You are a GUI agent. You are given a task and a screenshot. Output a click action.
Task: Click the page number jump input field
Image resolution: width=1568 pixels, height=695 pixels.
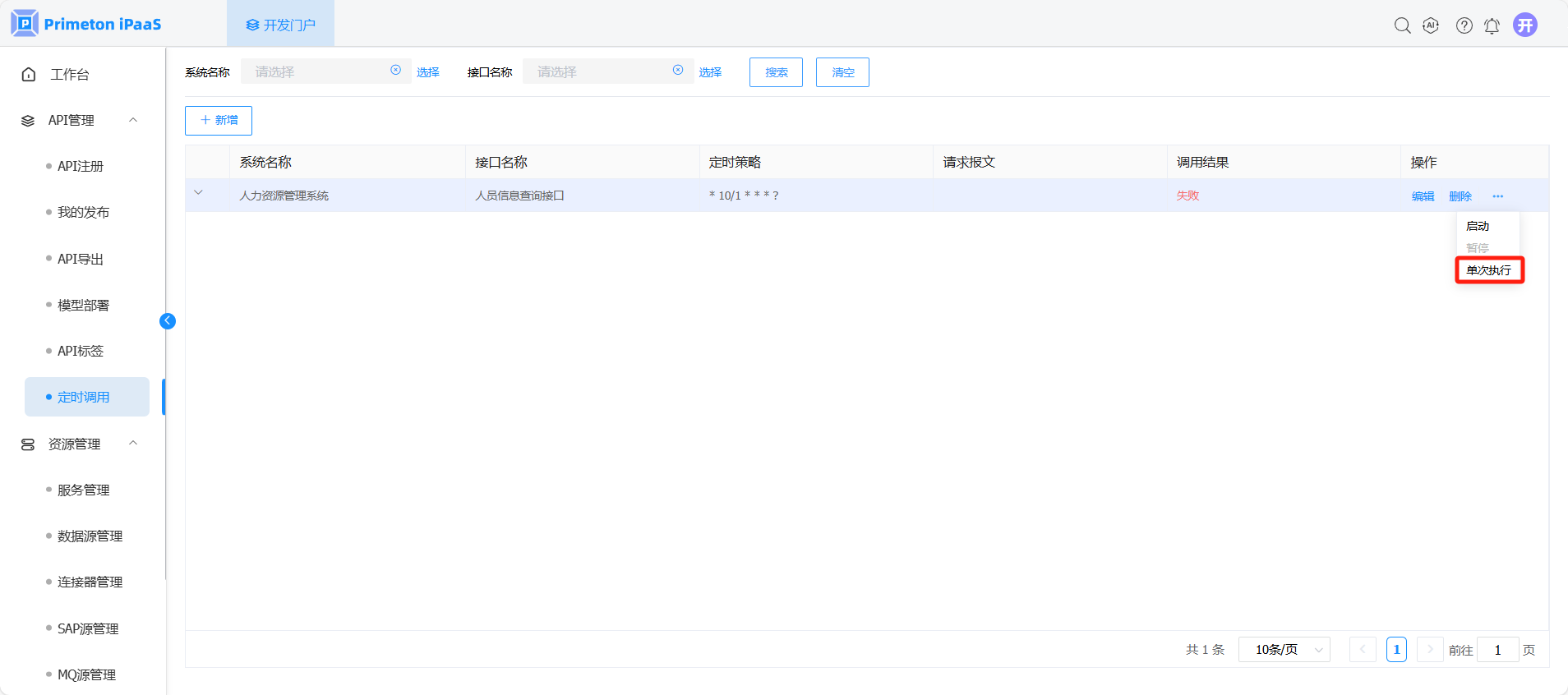point(1497,650)
